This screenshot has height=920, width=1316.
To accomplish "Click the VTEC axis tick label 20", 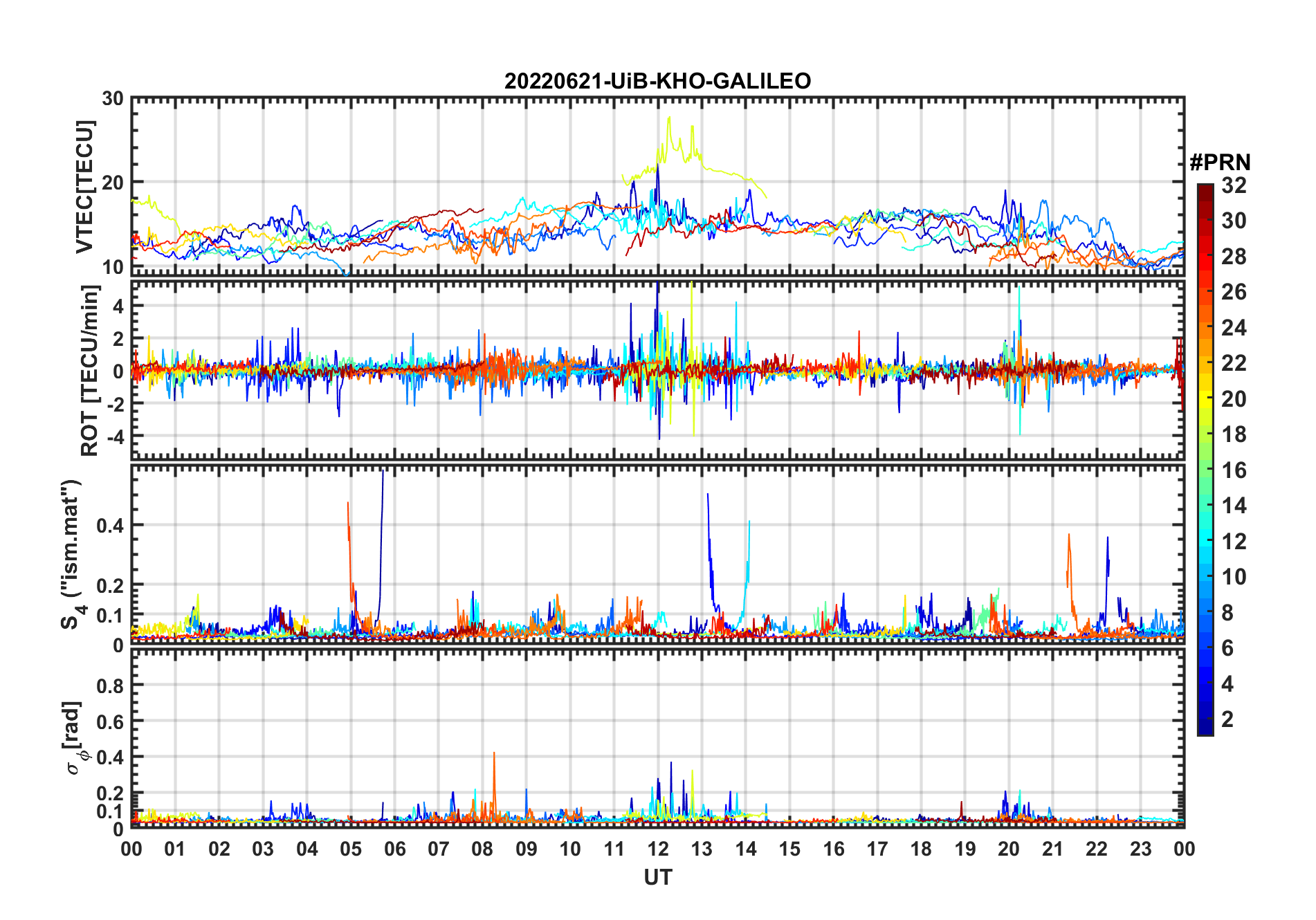I will coord(113,183).
